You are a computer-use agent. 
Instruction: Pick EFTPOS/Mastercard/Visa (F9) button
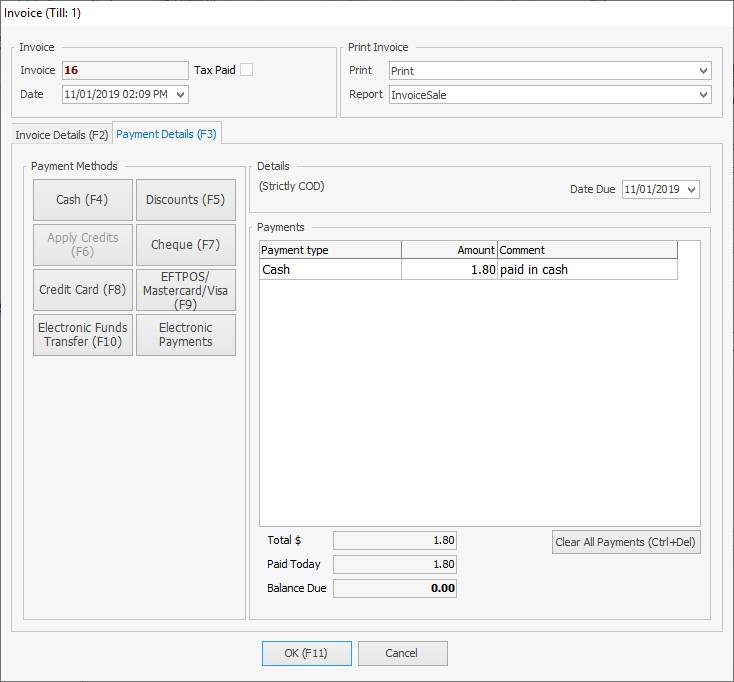(x=186, y=290)
